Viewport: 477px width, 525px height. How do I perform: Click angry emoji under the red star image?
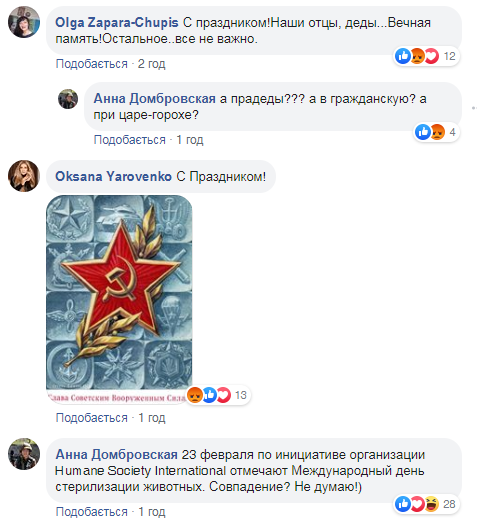(195, 395)
